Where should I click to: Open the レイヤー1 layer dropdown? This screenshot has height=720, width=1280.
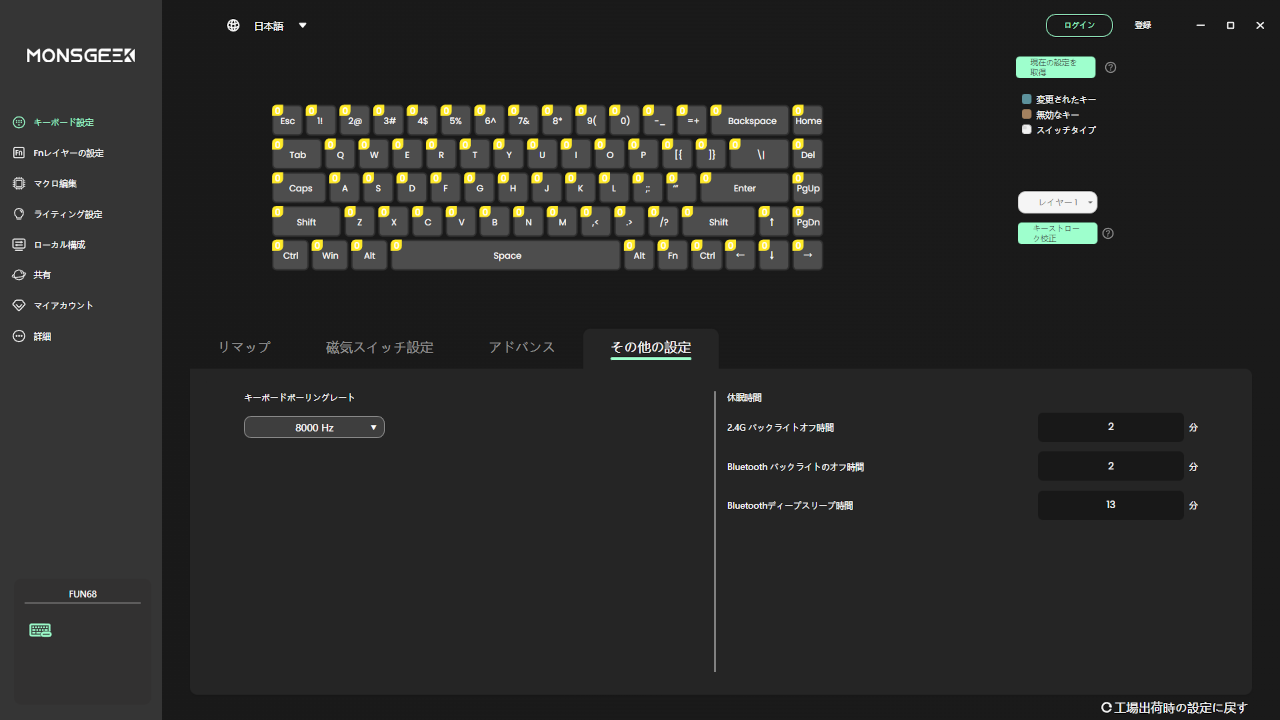coord(1057,203)
